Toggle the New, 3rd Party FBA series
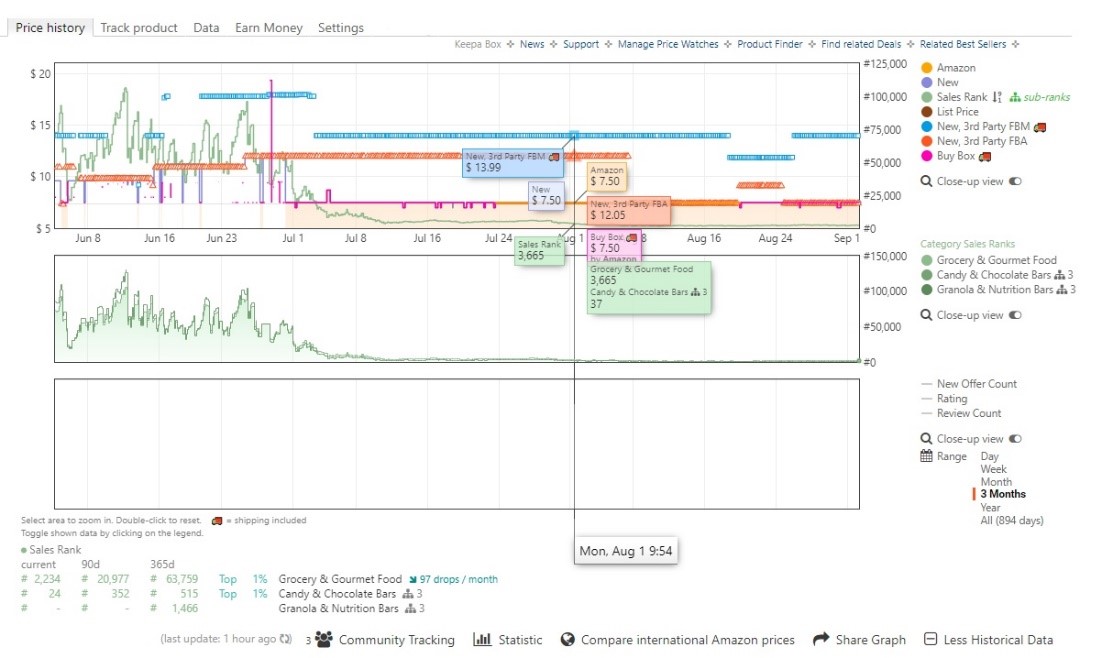Image resolution: width=1102 pixels, height=658 pixels. click(x=982, y=141)
